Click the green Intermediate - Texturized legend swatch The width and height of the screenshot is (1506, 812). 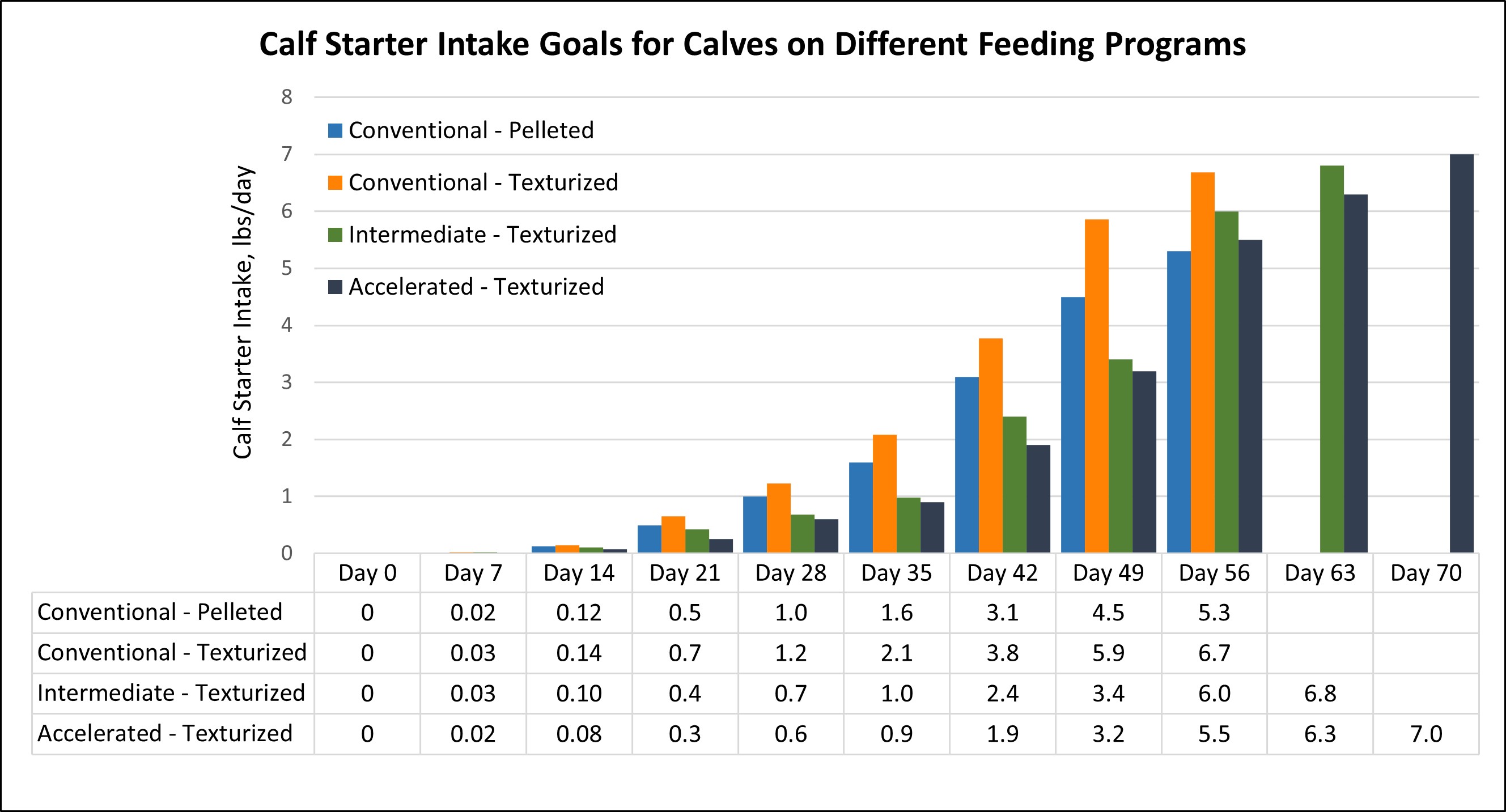point(335,235)
